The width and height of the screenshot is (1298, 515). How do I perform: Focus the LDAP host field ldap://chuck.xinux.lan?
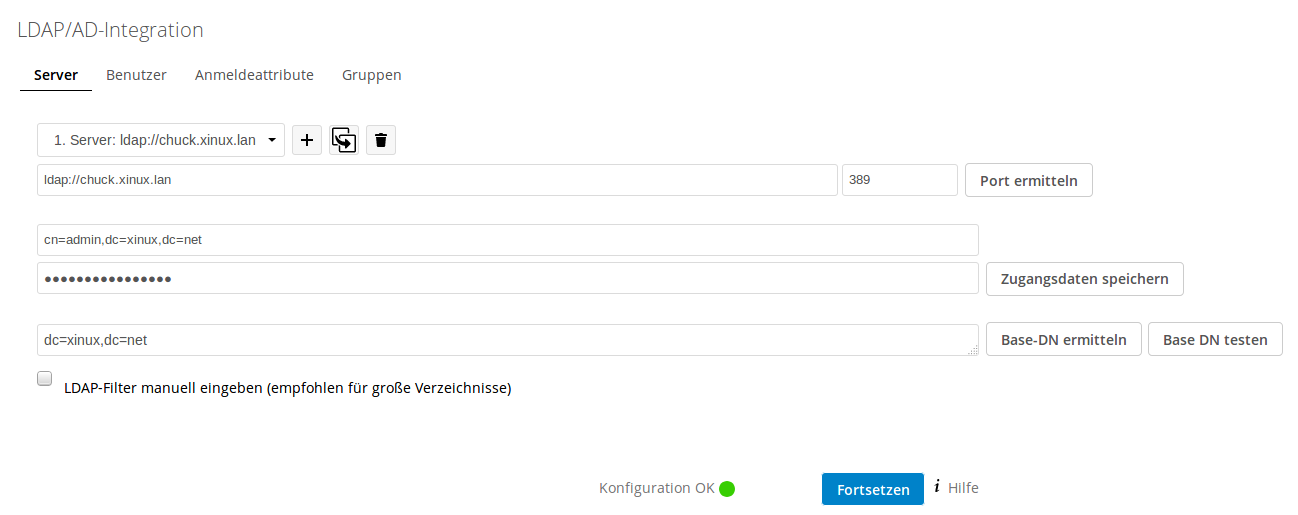tap(437, 180)
